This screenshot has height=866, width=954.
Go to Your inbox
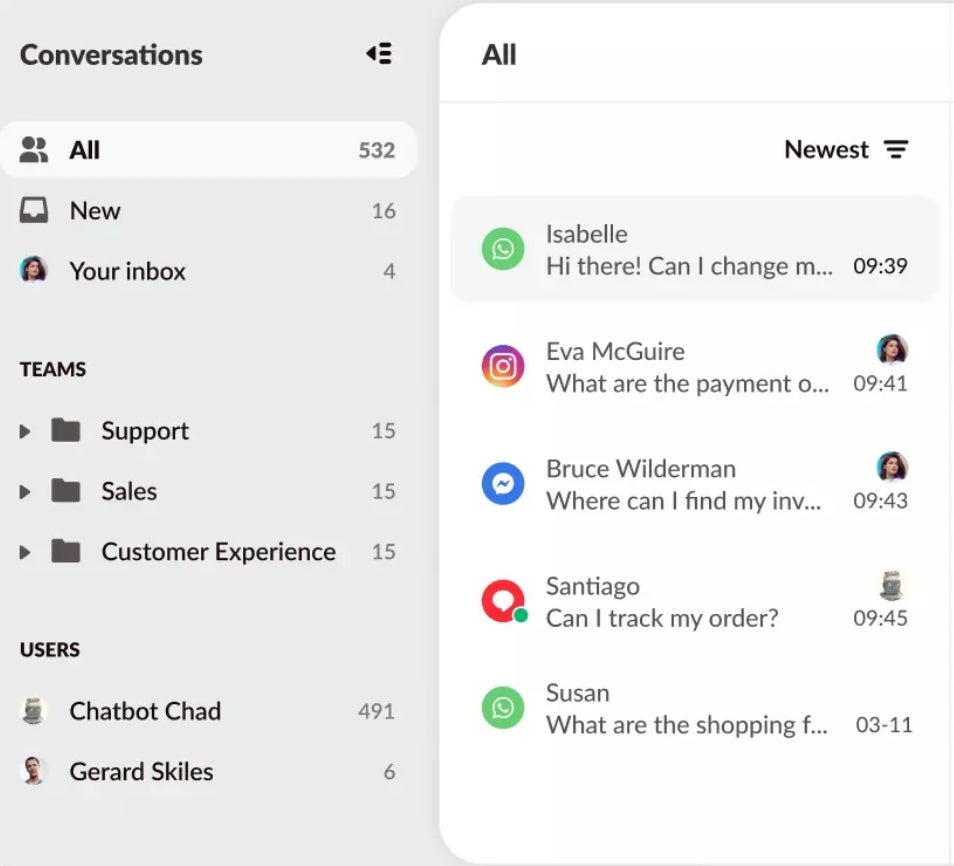127,271
